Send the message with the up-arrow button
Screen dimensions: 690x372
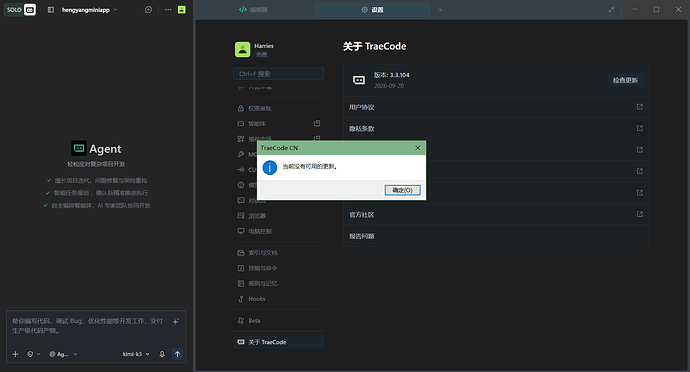coord(177,354)
